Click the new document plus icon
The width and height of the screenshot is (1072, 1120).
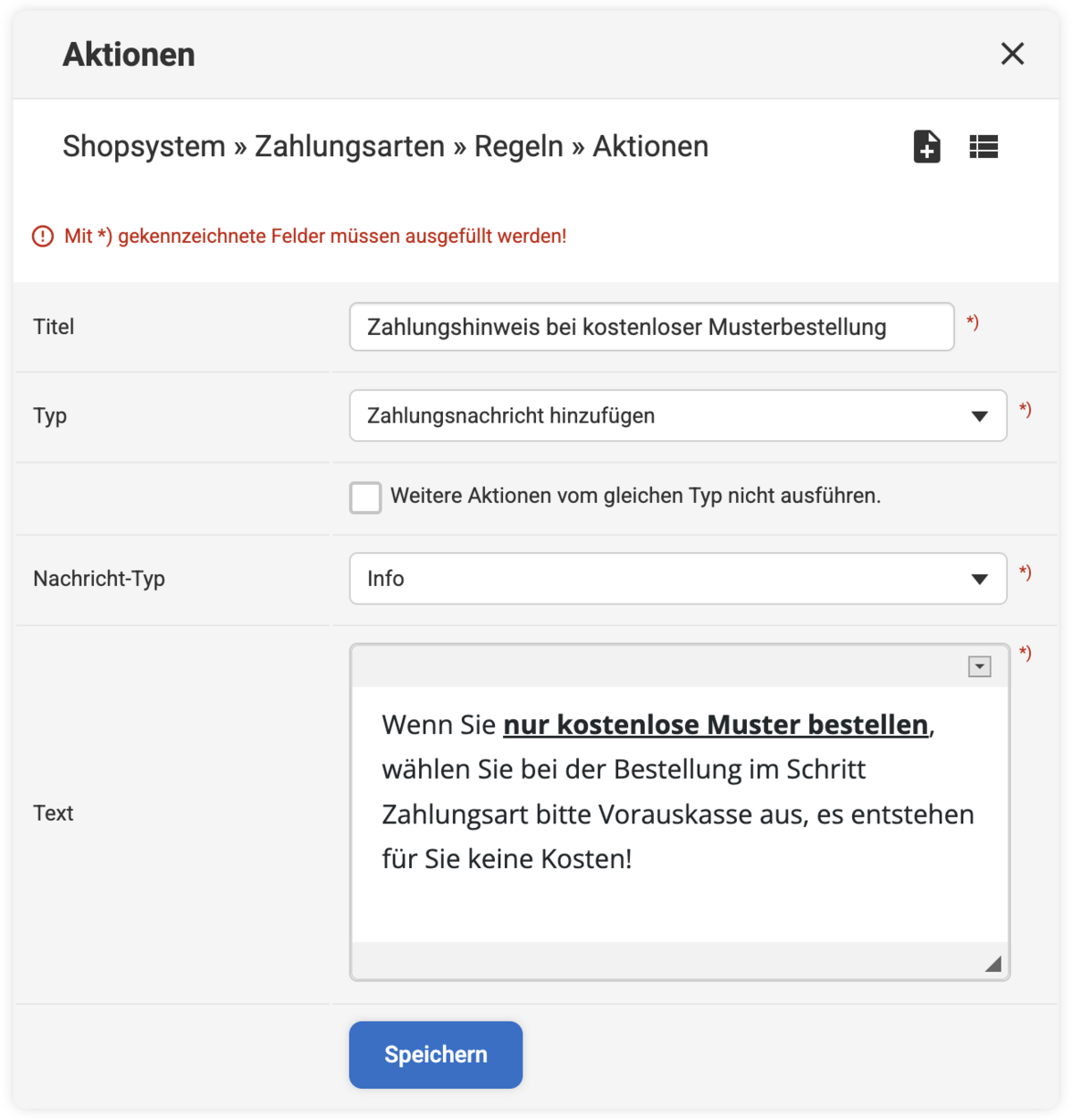coord(927,146)
